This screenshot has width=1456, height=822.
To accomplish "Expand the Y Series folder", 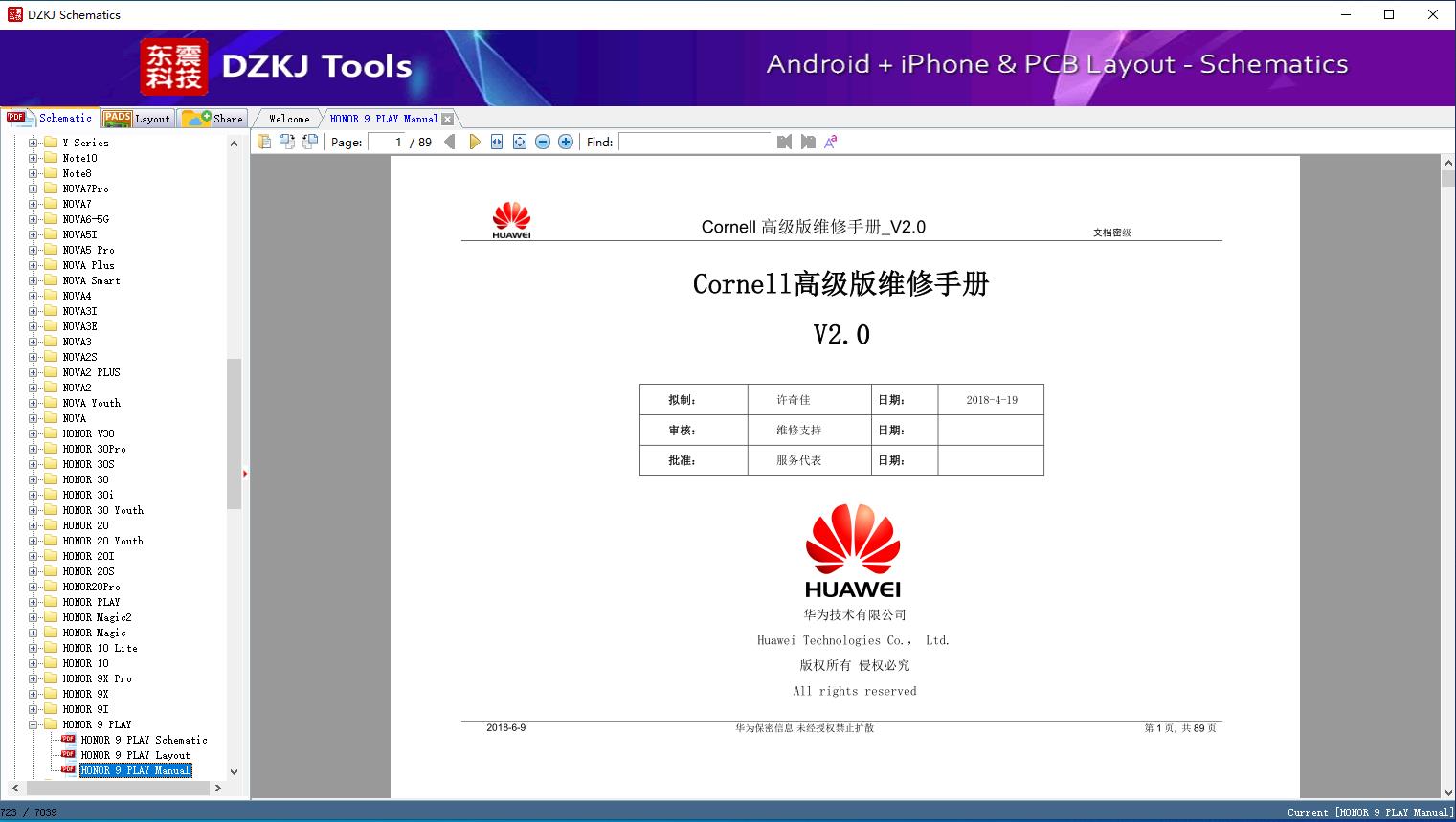I will (x=33, y=143).
